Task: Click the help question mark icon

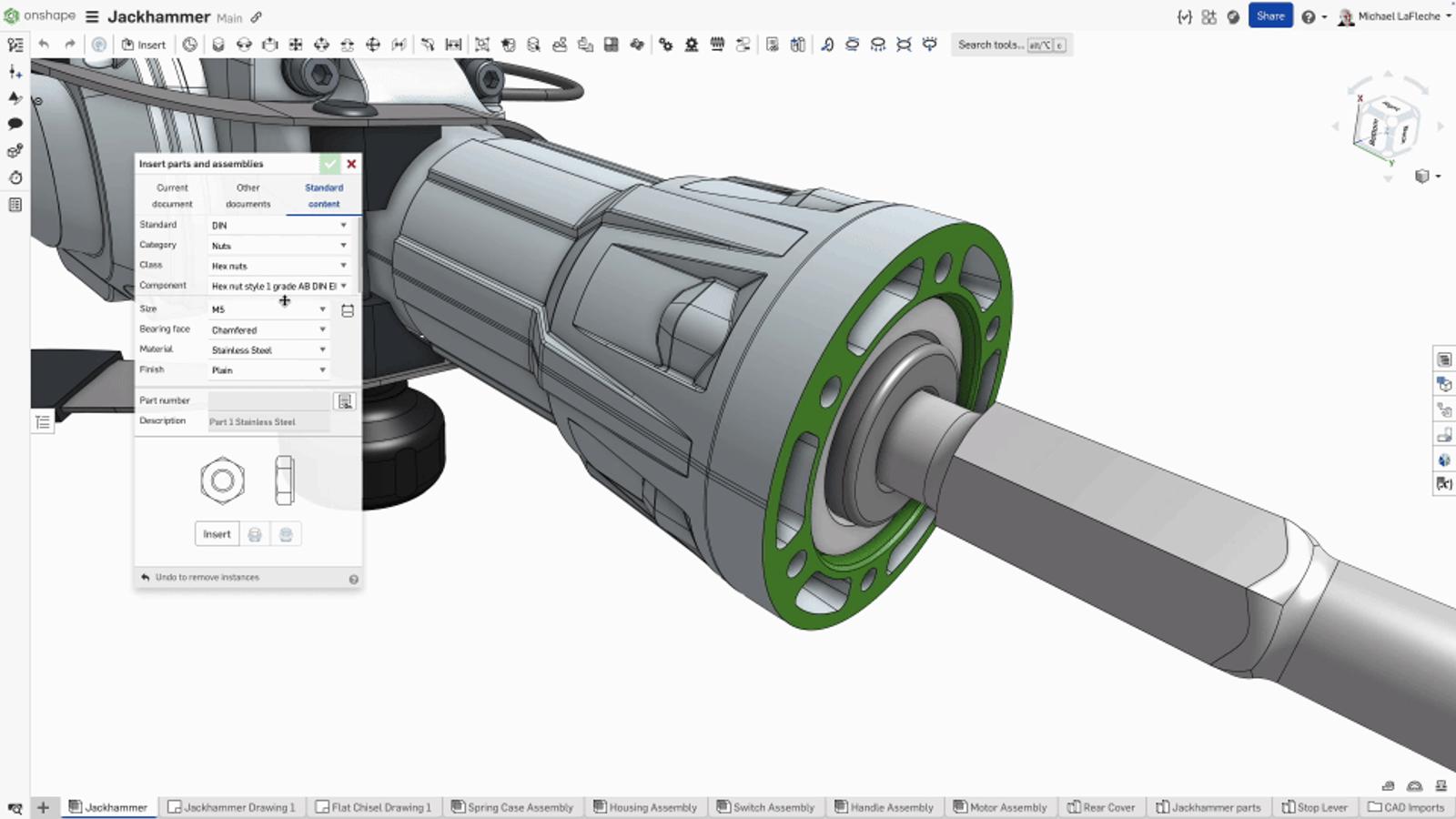Action: (x=1308, y=16)
